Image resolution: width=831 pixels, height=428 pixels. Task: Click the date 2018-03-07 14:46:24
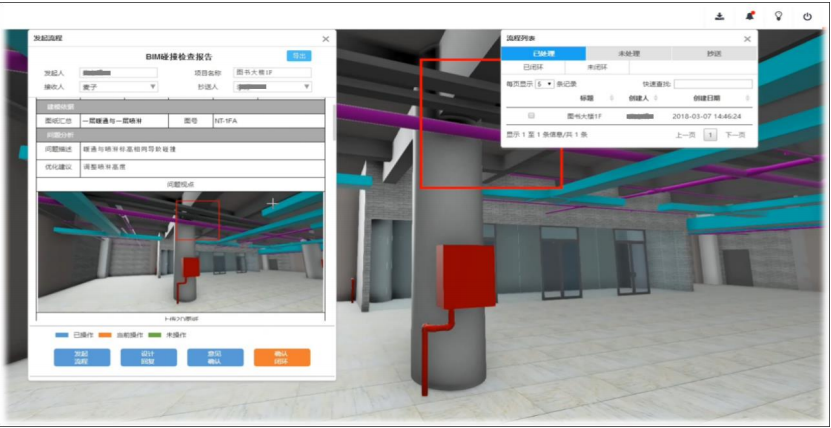pos(706,115)
